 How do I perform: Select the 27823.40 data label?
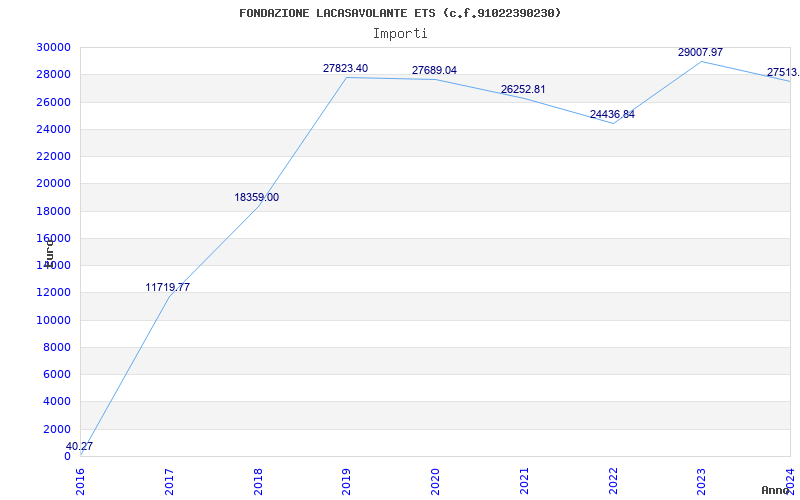point(345,68)
